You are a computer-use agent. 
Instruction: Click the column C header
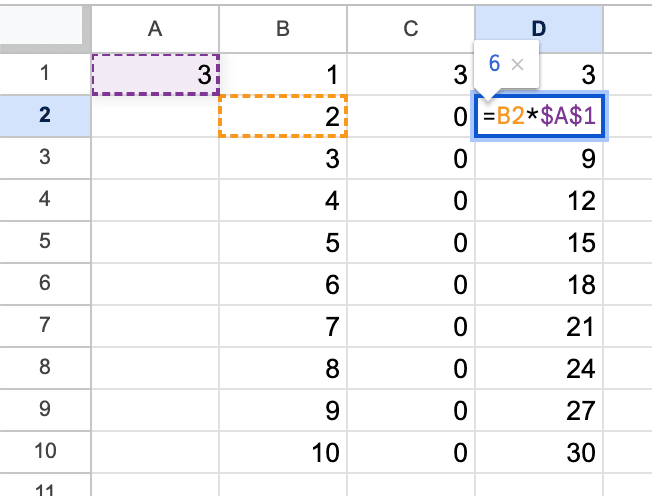[410, 29]
